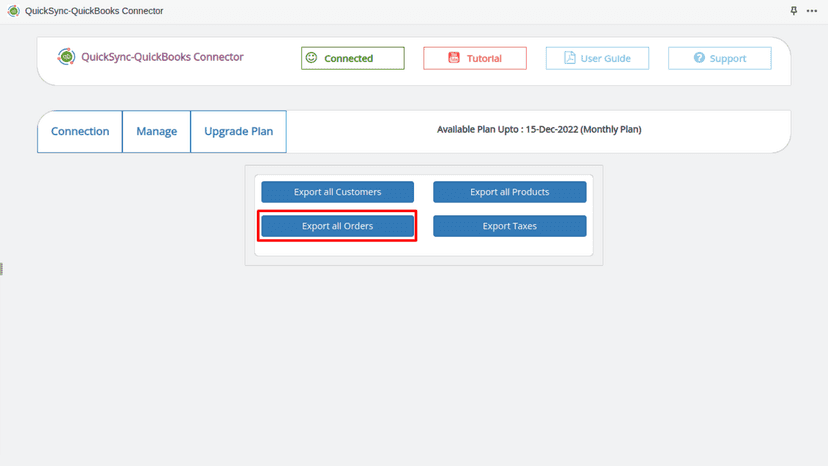Image resolution: width=828 pixels, height=466 pixels.
Task: Open the User Guide
Action: [597, 58]
